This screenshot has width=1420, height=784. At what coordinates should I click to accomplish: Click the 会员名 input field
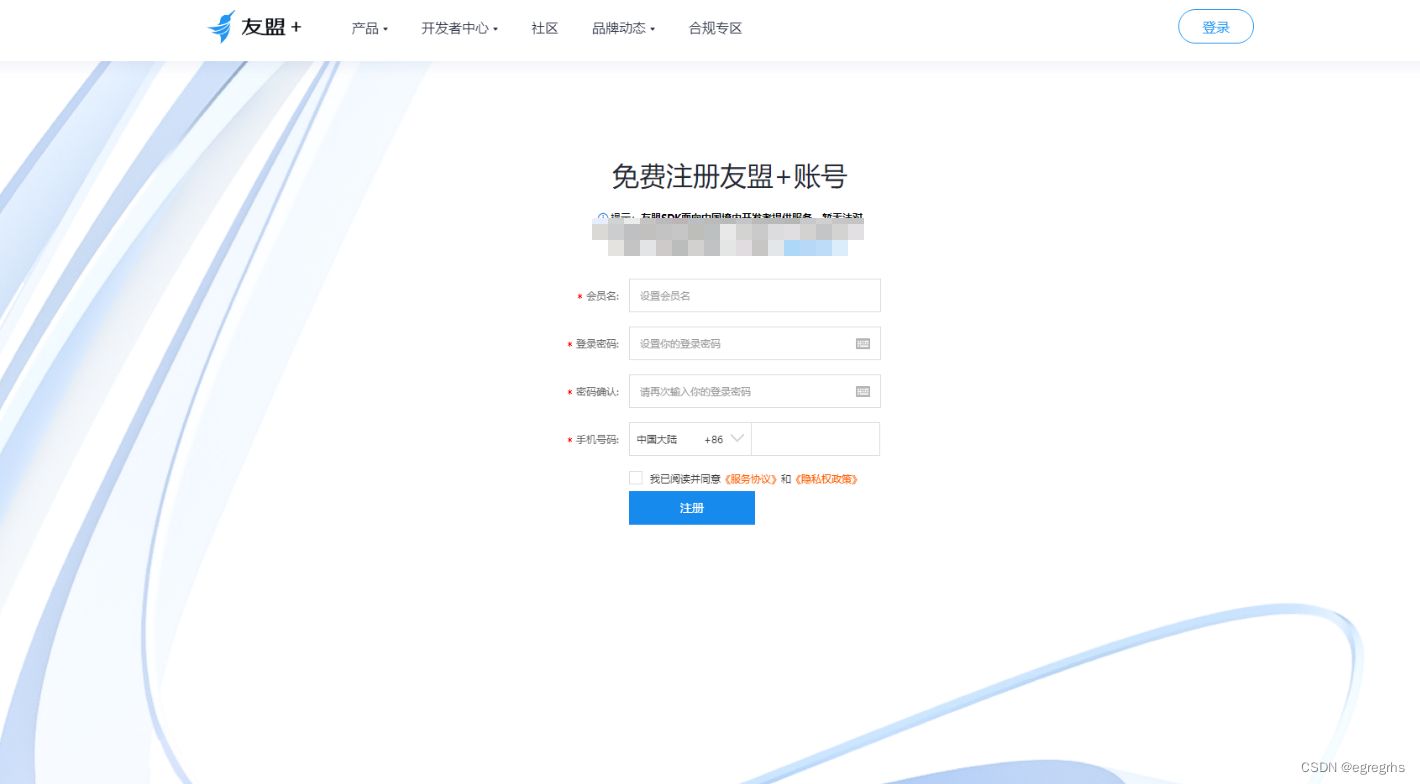pos(754,295)
